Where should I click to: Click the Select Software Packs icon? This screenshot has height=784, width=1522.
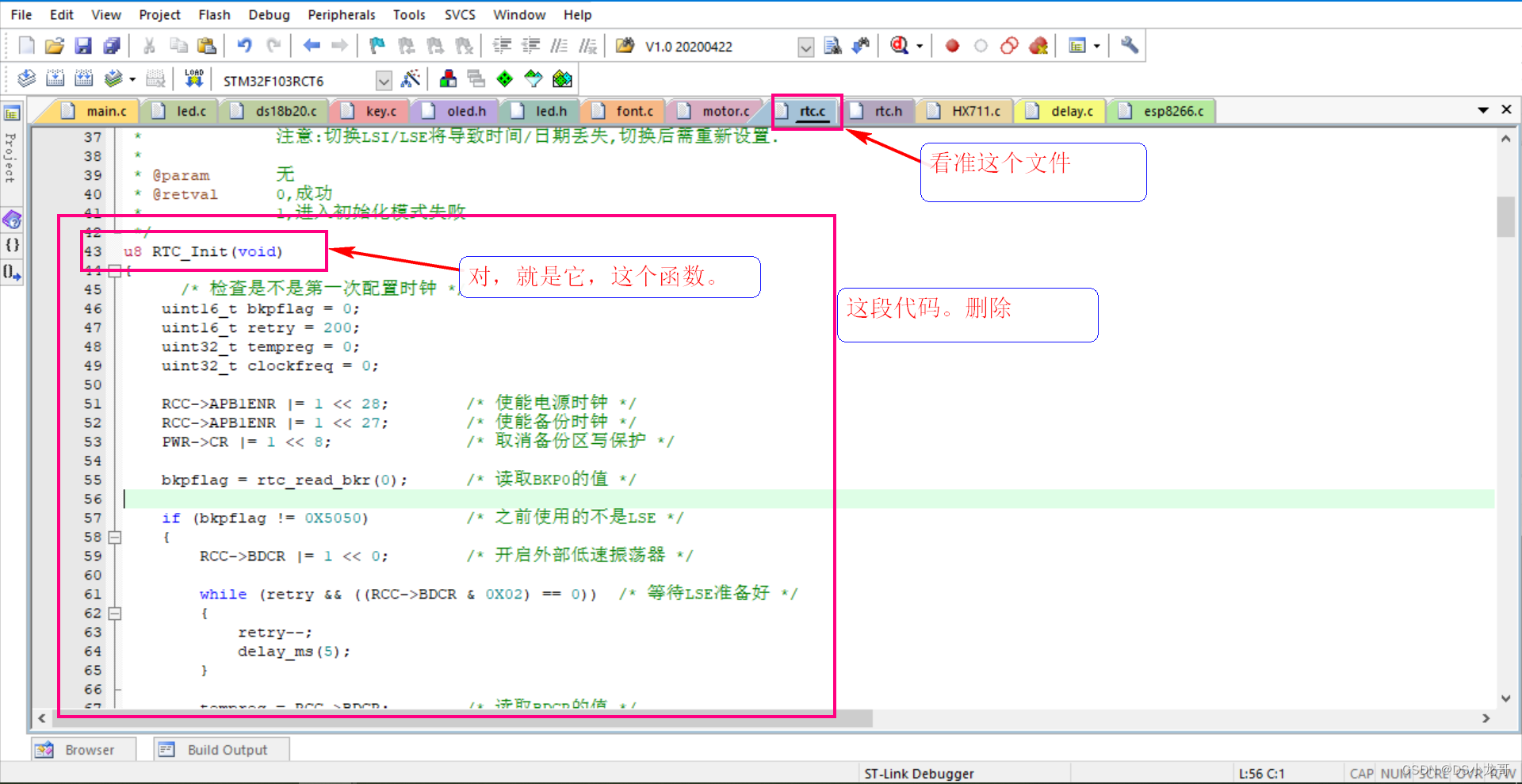533,78
